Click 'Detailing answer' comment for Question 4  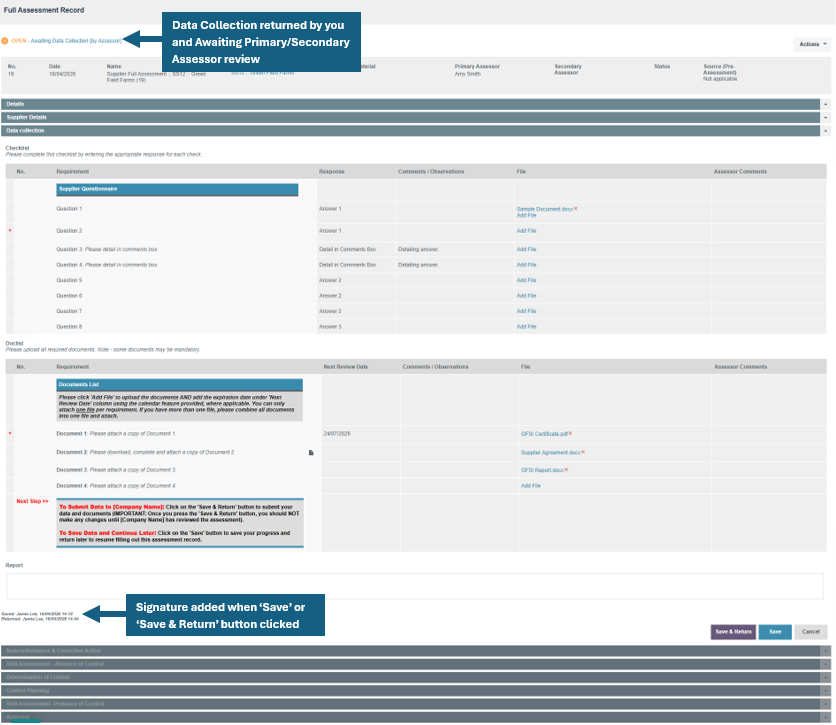tap(418, 265)
